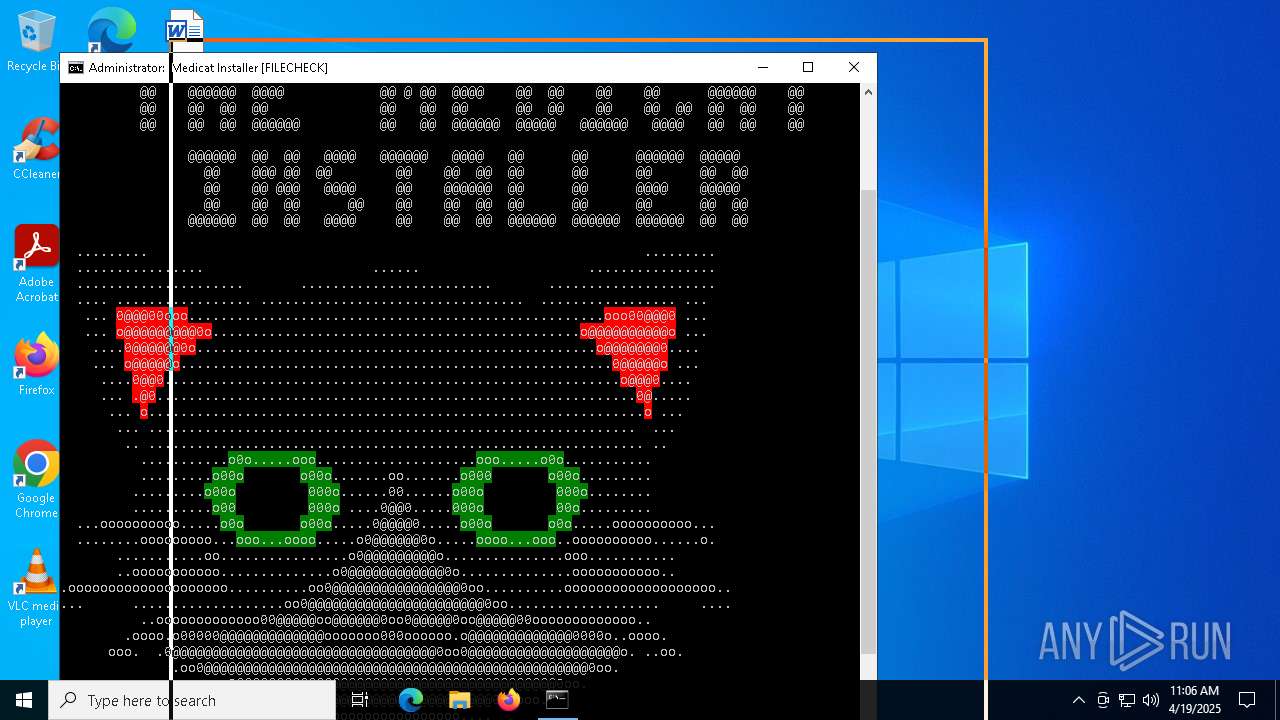Open the Windows Start menu

24,700
